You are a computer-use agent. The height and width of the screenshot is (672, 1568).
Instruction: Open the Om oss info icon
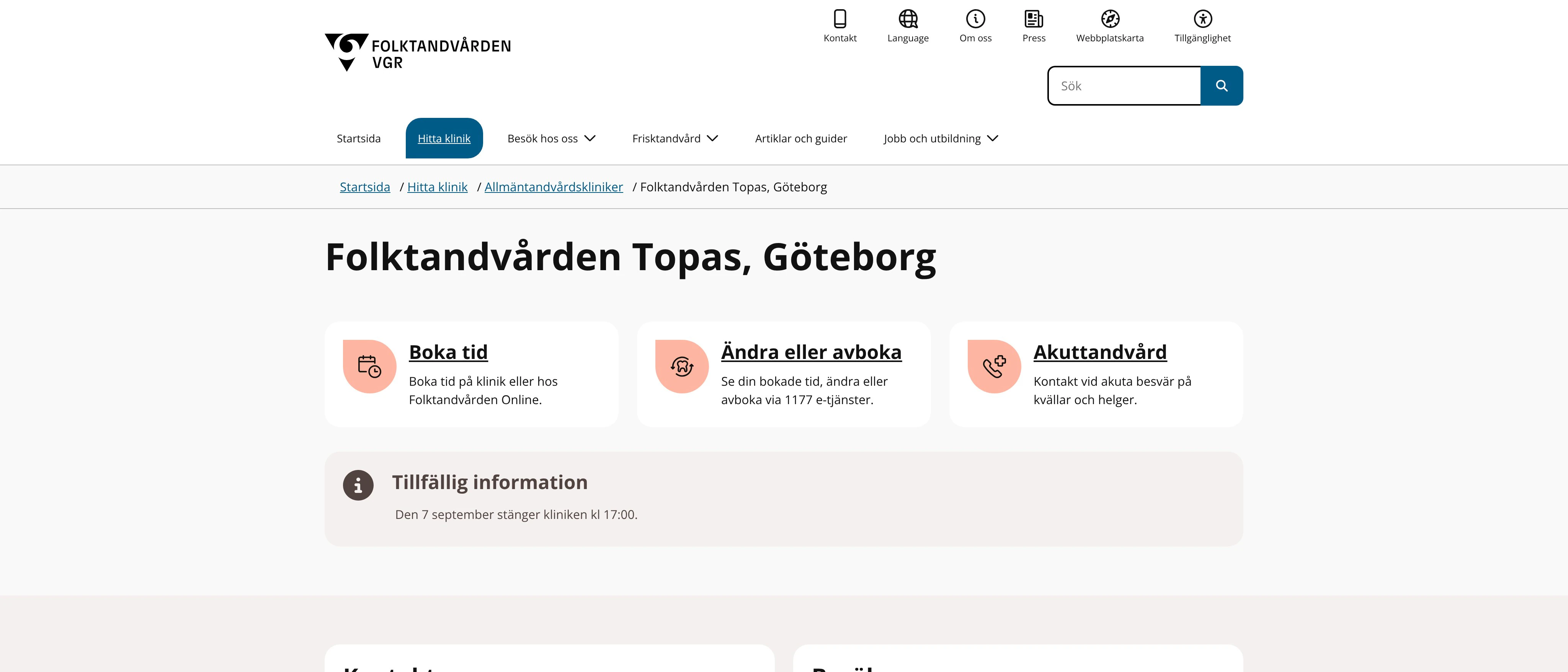point(976,19)
